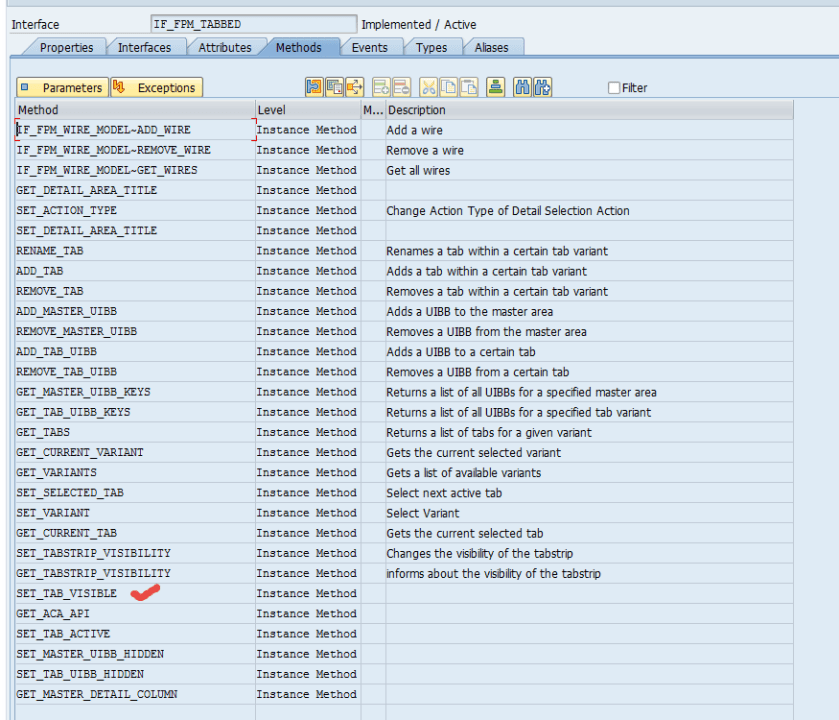Go to the Types tab
The width and height of the screenshot is (839, 720).
(x=431, y=48)
